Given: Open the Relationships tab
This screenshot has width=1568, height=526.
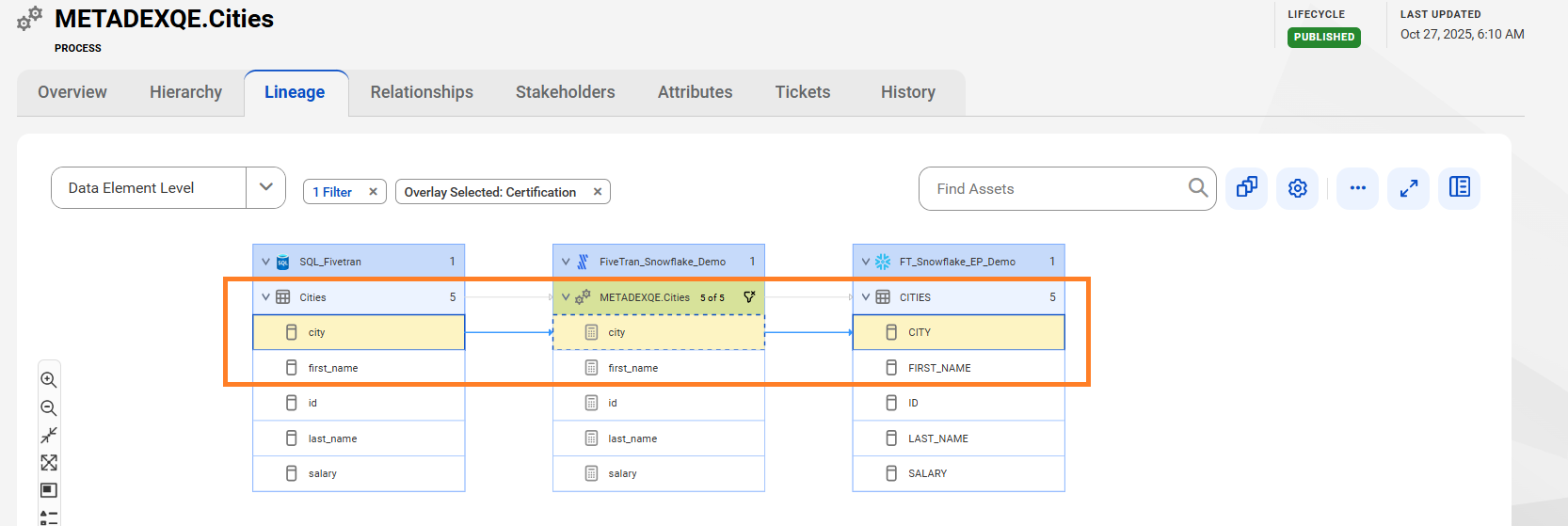Looking at the screenshot, I should pos(422,92).
